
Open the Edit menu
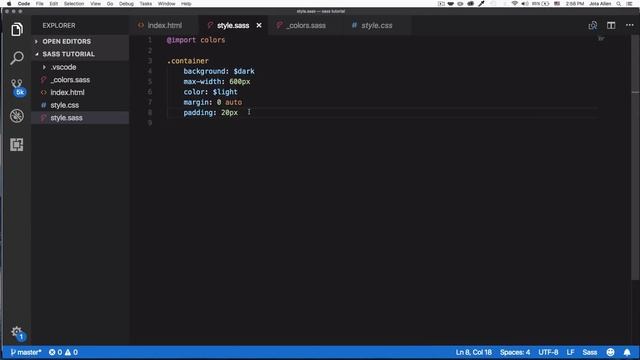(x=53, y=4)
